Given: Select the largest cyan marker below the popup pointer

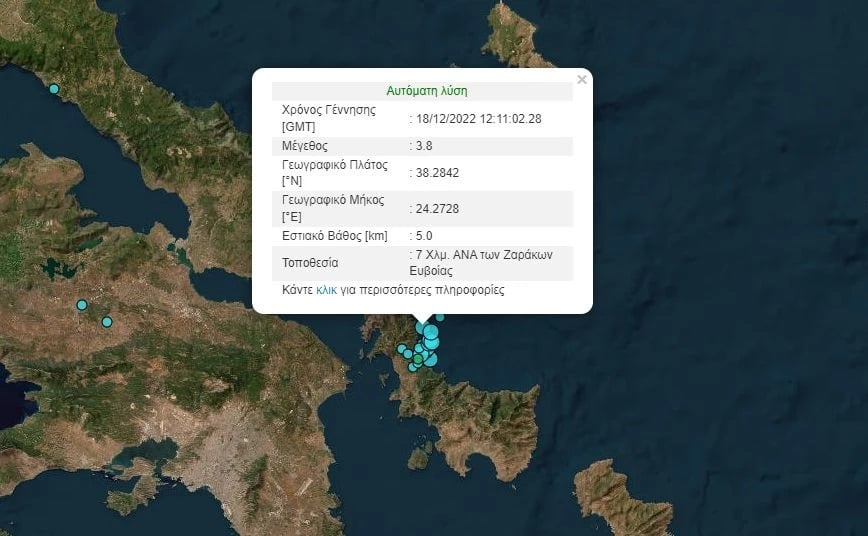Looking at the screenshot, I should coord(431,332).
